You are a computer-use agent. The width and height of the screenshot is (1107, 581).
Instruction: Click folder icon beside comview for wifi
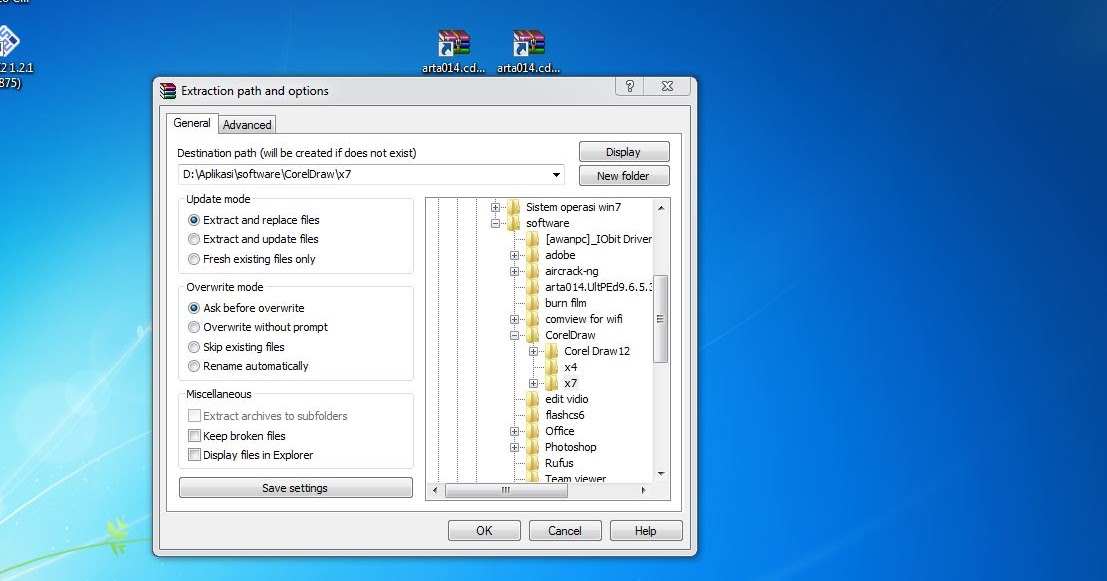(532, 319)
